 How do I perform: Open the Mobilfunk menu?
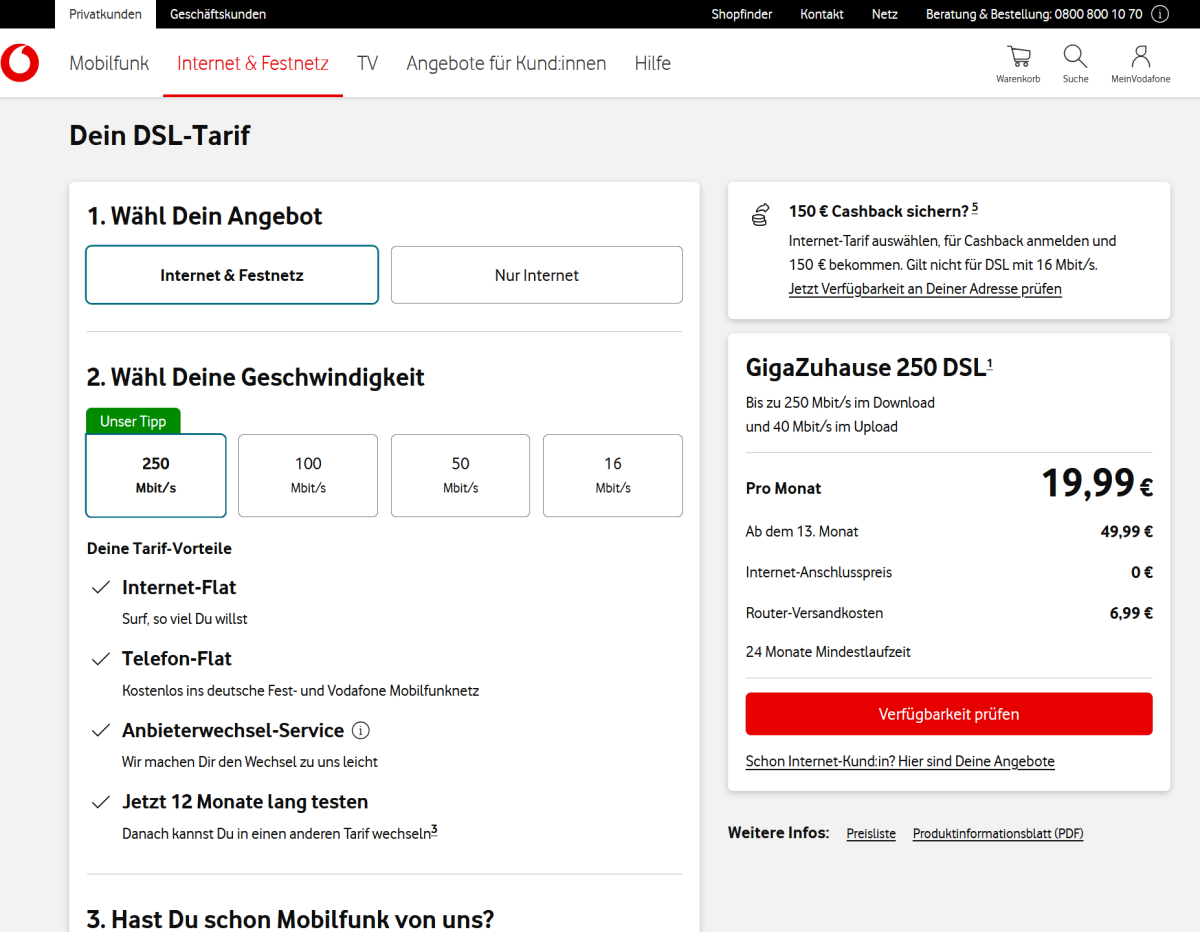point(109,63)
